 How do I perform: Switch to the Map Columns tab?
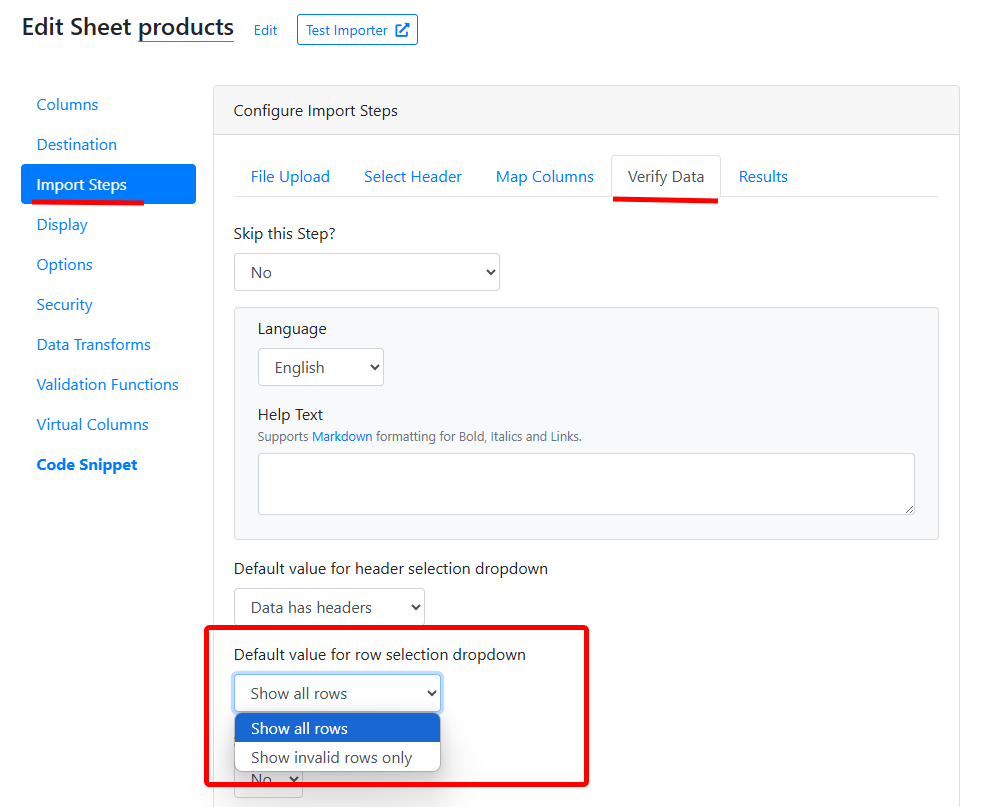point(544,177)
